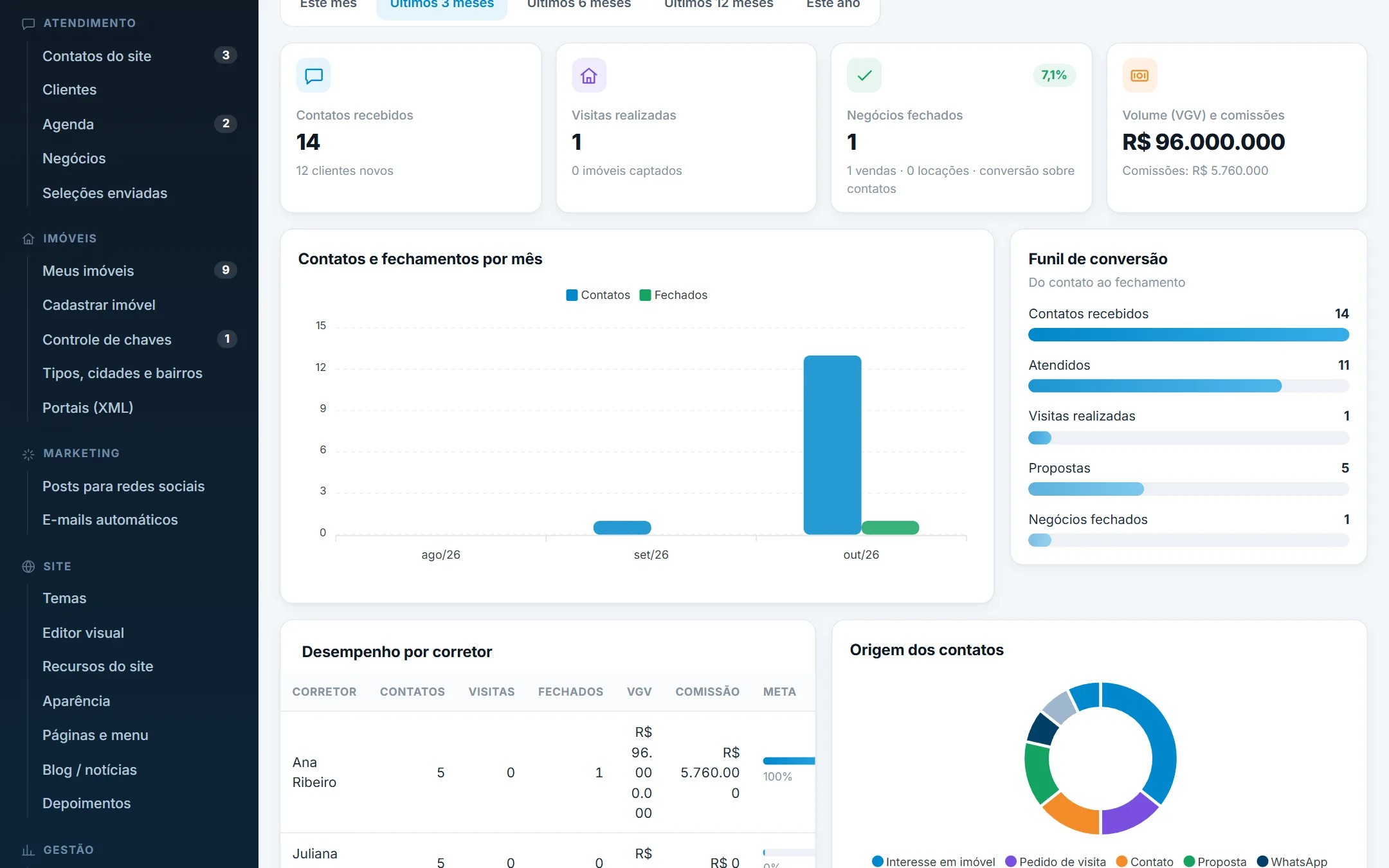1389x868 pixels.
Task: Click the Negócios fechados checkmark icon
Action: click(x=864, y=76)
